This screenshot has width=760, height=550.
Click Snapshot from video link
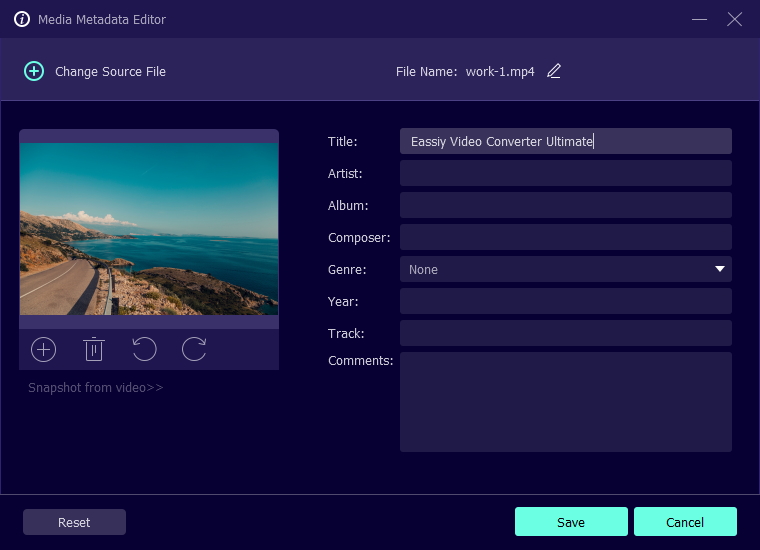click(95, 387)
